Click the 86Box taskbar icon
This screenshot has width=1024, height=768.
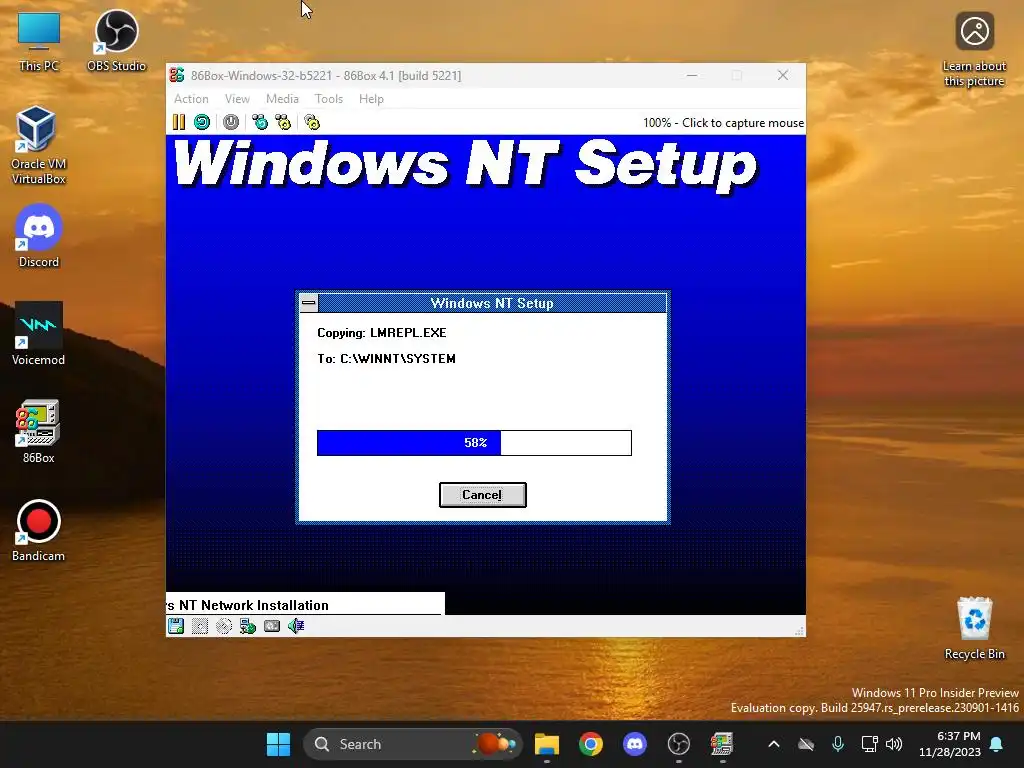click(x=722, y=744)
